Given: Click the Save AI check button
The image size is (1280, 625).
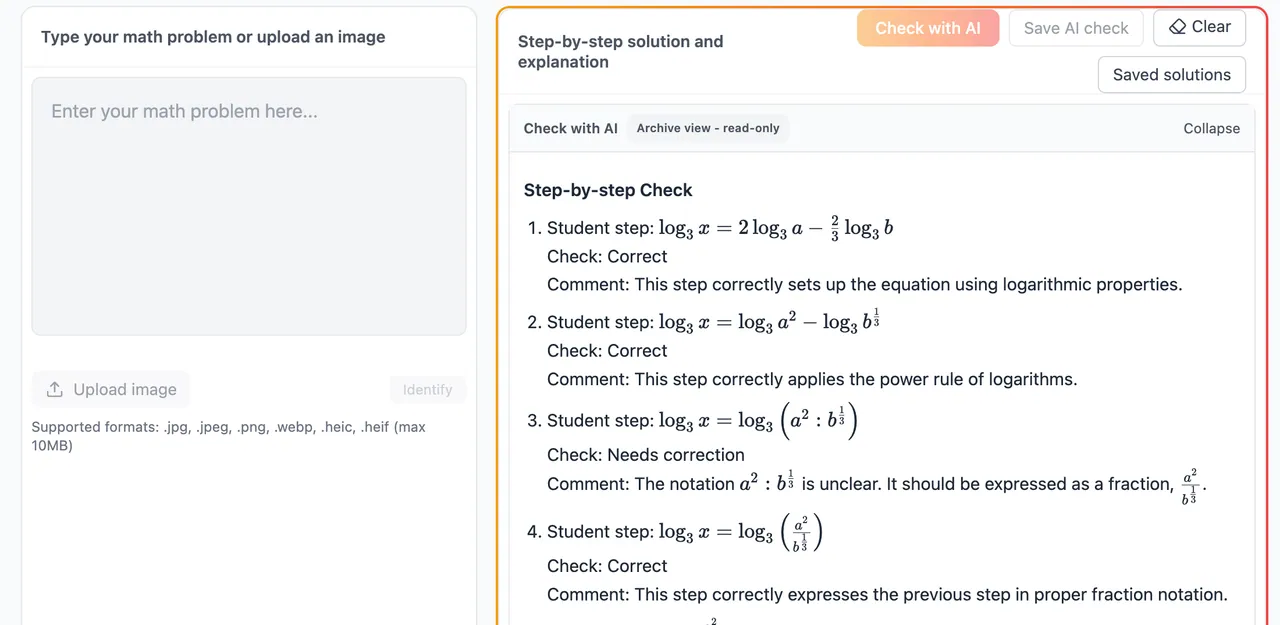Looking at the screenshot, I should click(x=1076, y=28).
